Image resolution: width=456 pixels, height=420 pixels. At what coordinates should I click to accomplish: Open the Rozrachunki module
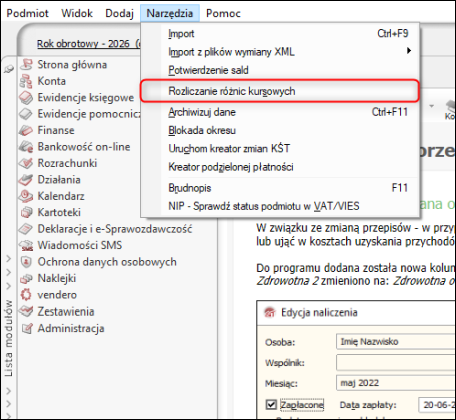tap(67, 163)
